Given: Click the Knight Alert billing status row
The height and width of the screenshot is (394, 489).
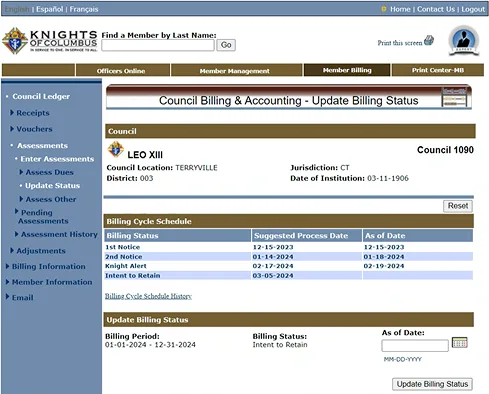Looking at the screenshot, I should 289,266.
